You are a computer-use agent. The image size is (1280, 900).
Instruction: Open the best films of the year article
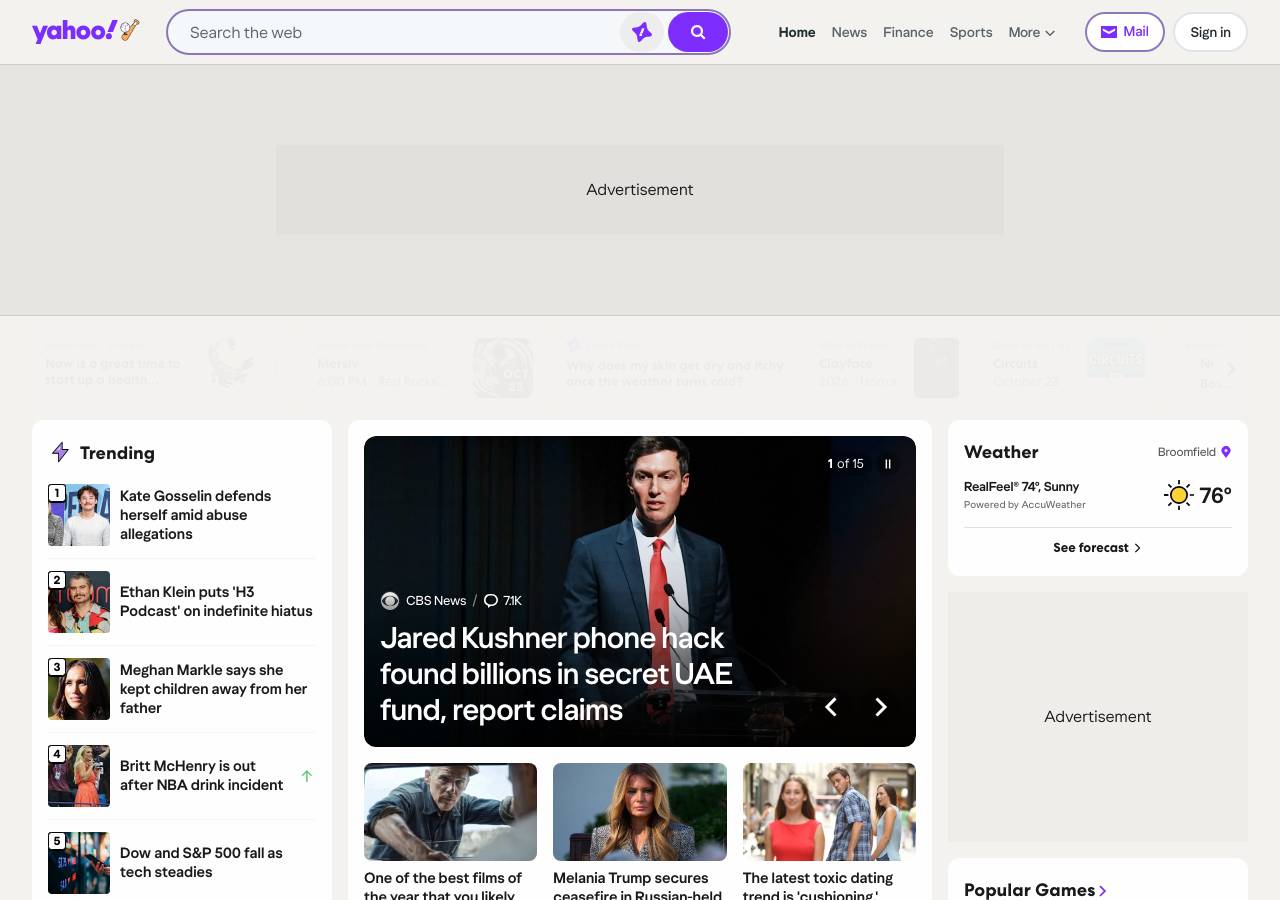[443, 885]
